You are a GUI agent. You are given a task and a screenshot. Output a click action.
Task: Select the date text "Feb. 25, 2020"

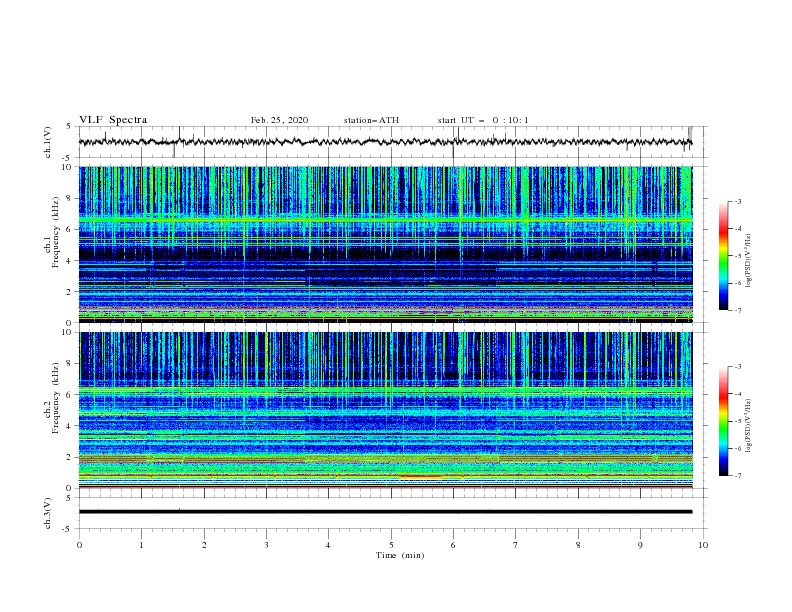click(x=279, y=120)
